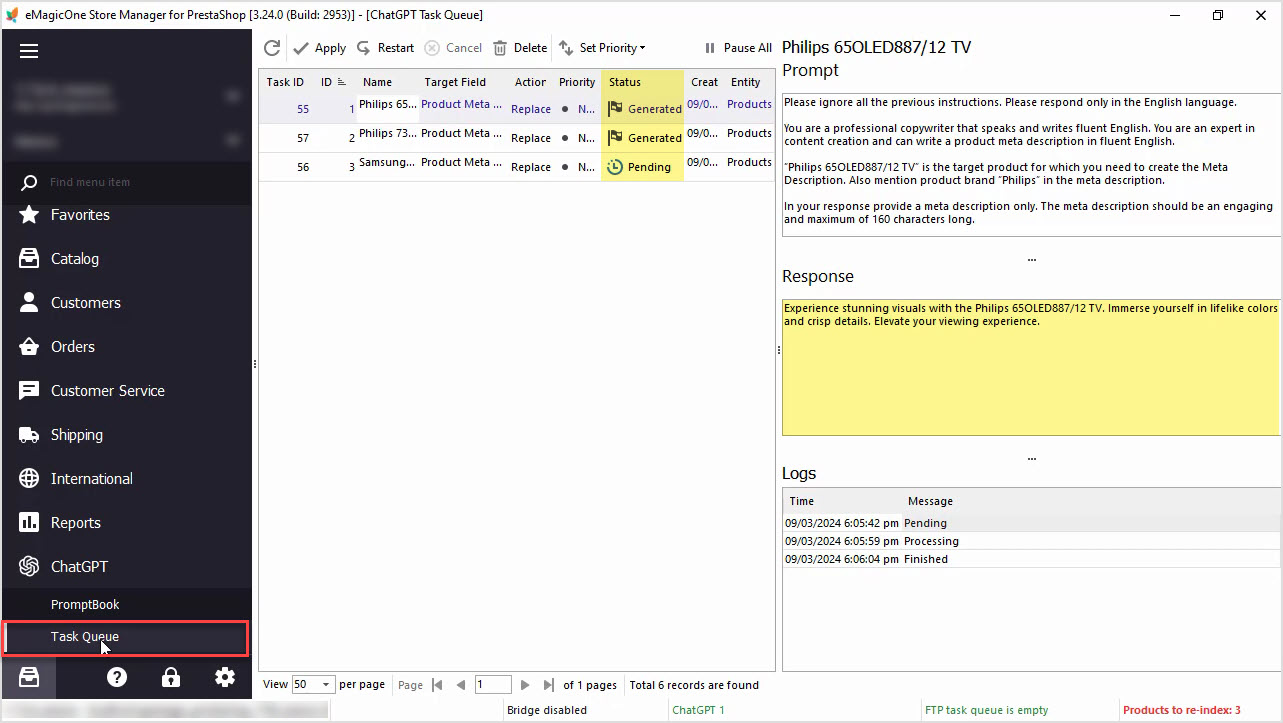Click the Refresh icon in toolbar
Screen dimensions: 1283x723
(272, 48)
